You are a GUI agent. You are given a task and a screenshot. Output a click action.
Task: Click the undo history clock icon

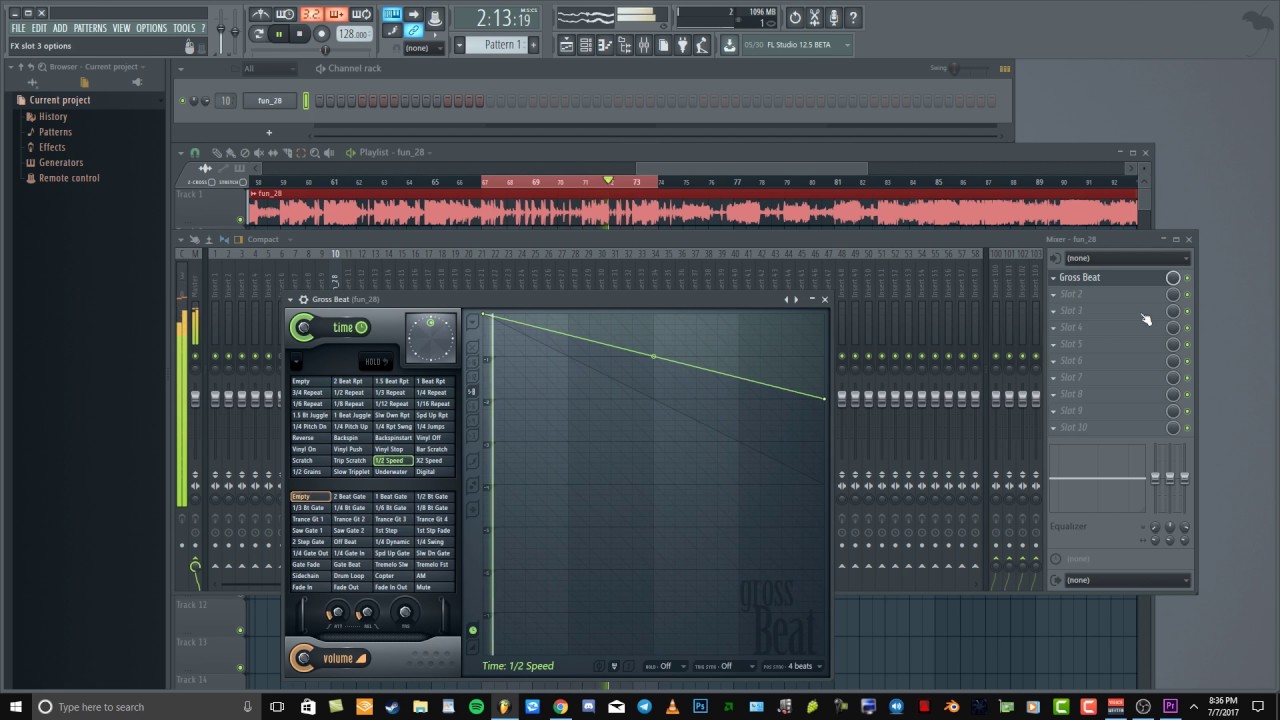click(795, 17)
